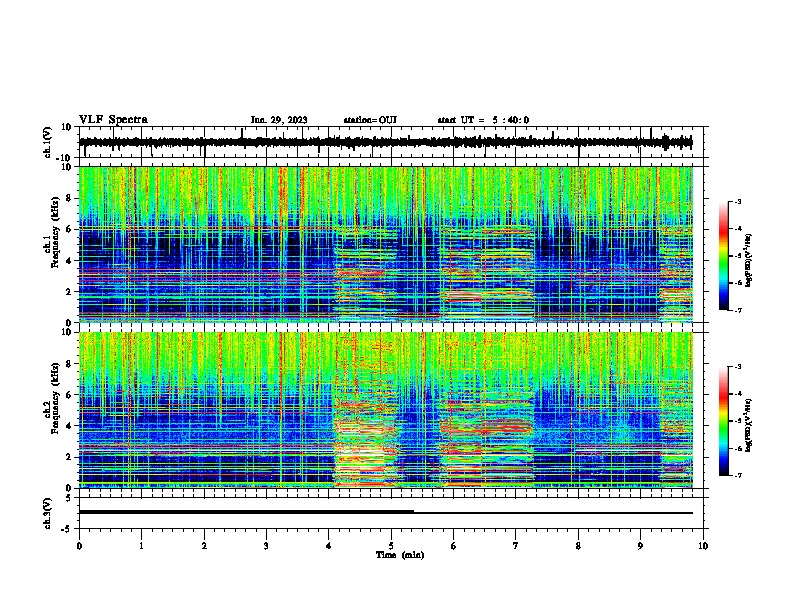Click the 'ch.1(V)' waveform axis label
Screen dimensions: 792x612
[48, 142]
